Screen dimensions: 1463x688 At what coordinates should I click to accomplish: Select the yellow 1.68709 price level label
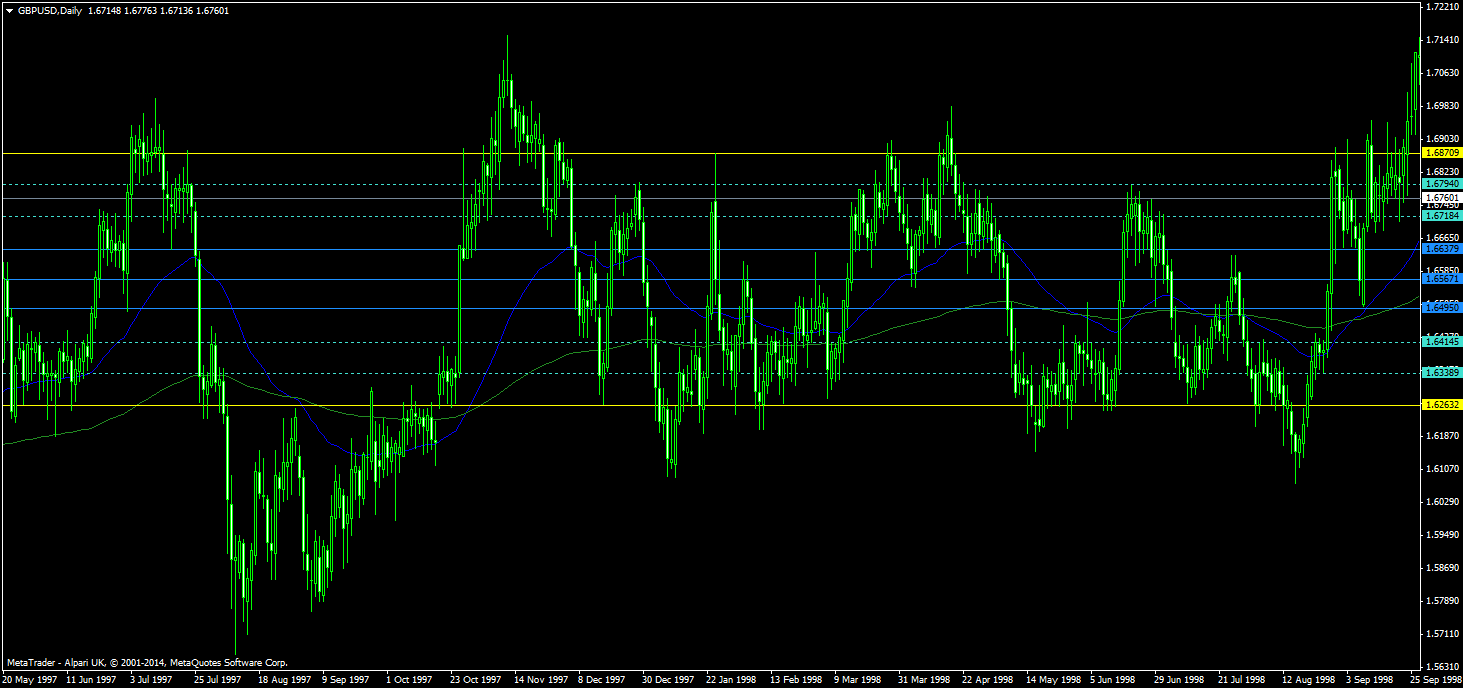coord(1442,153)
